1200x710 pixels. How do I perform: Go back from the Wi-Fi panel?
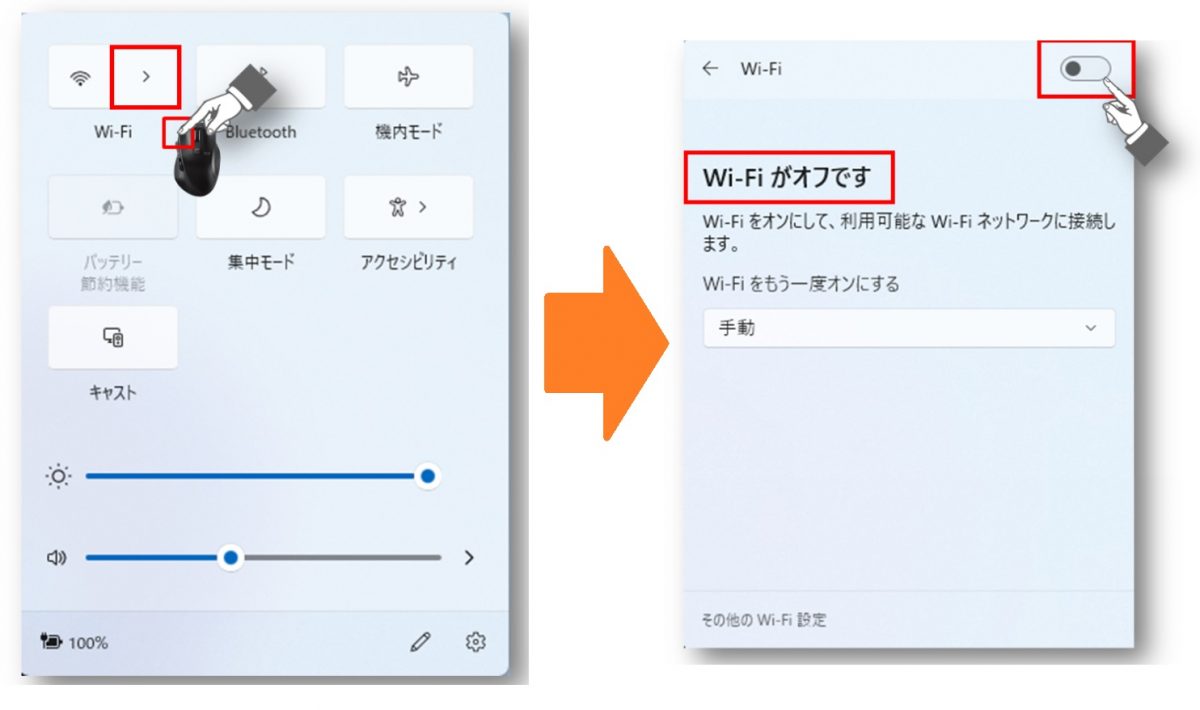pyautogui.click(x=711, y=68)
